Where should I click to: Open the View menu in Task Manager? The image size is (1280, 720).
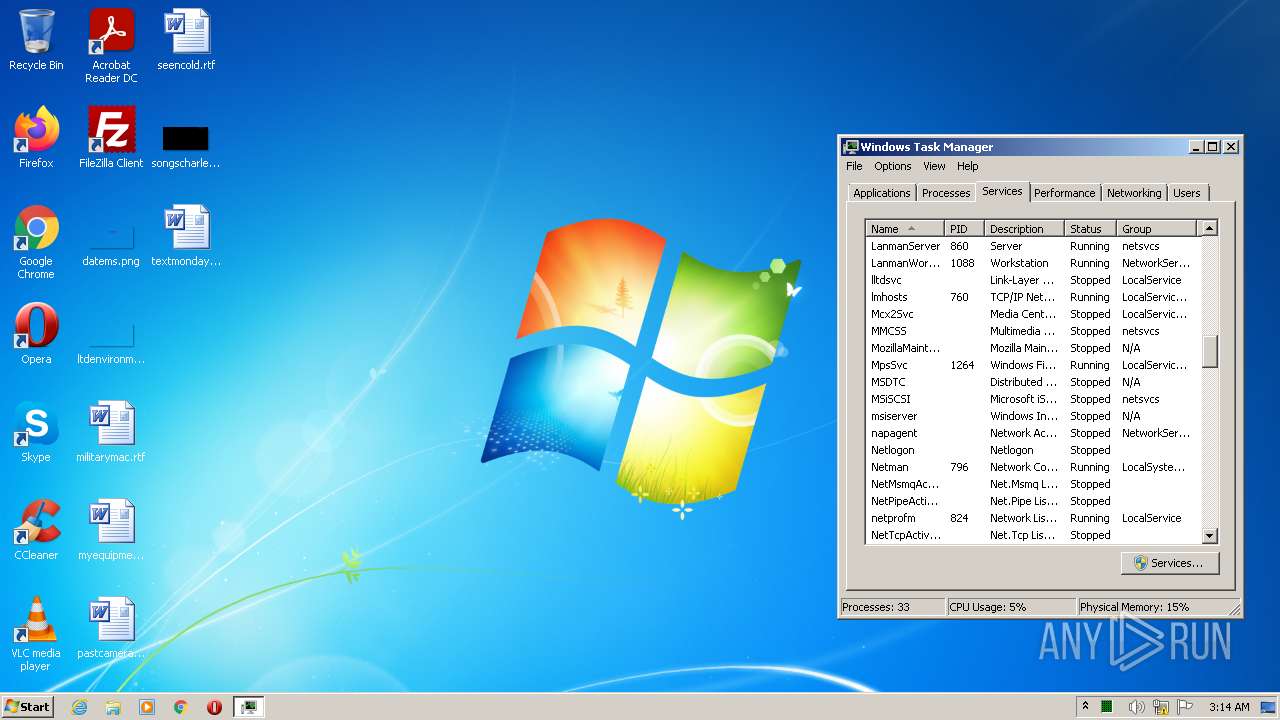(934, 166)
